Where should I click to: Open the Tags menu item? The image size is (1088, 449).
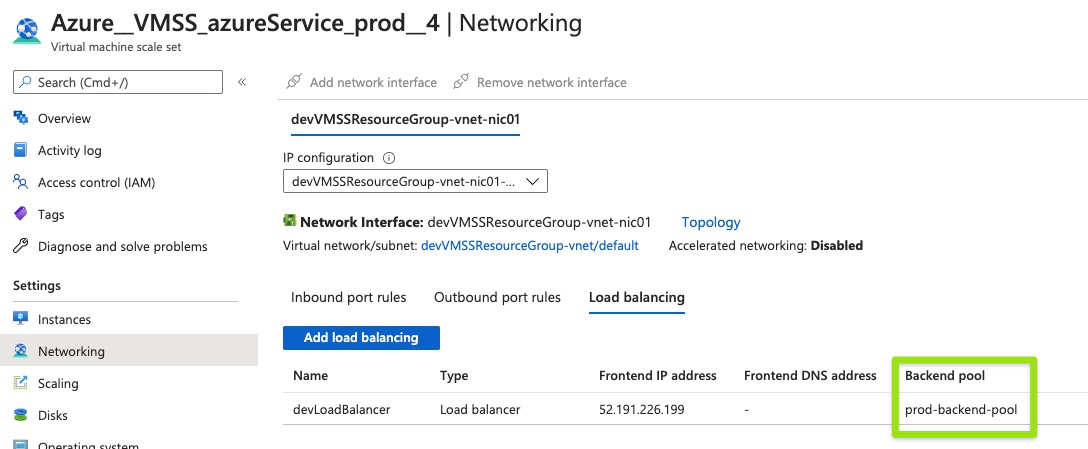point(51,214)
